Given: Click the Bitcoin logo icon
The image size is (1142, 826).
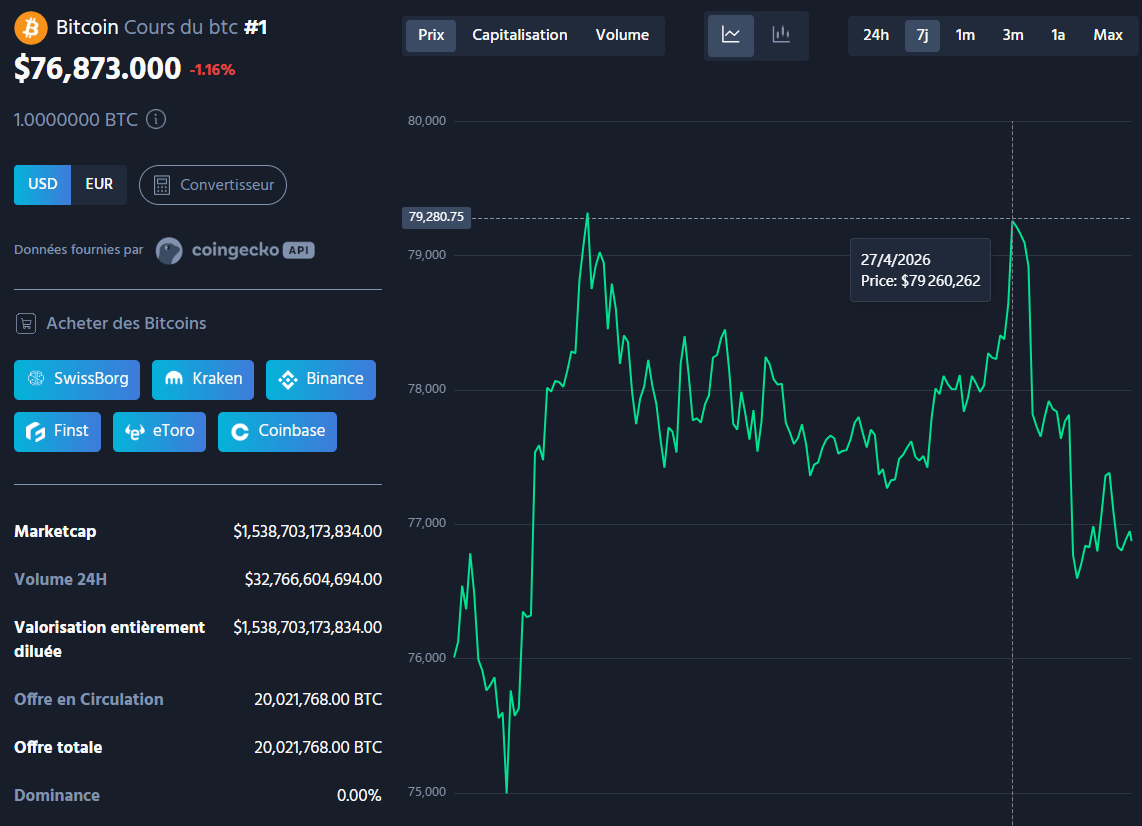Looking at the screenshot, I should click(28, 27).
